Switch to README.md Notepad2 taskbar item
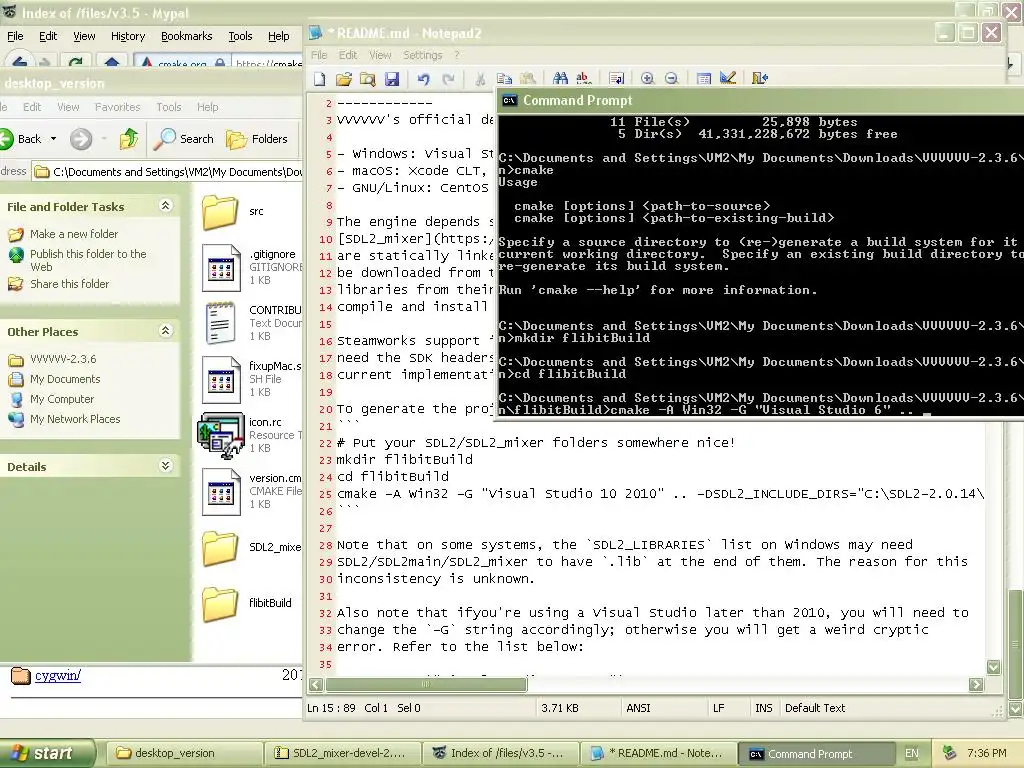 pyautogui.click(x=659, y=753)
